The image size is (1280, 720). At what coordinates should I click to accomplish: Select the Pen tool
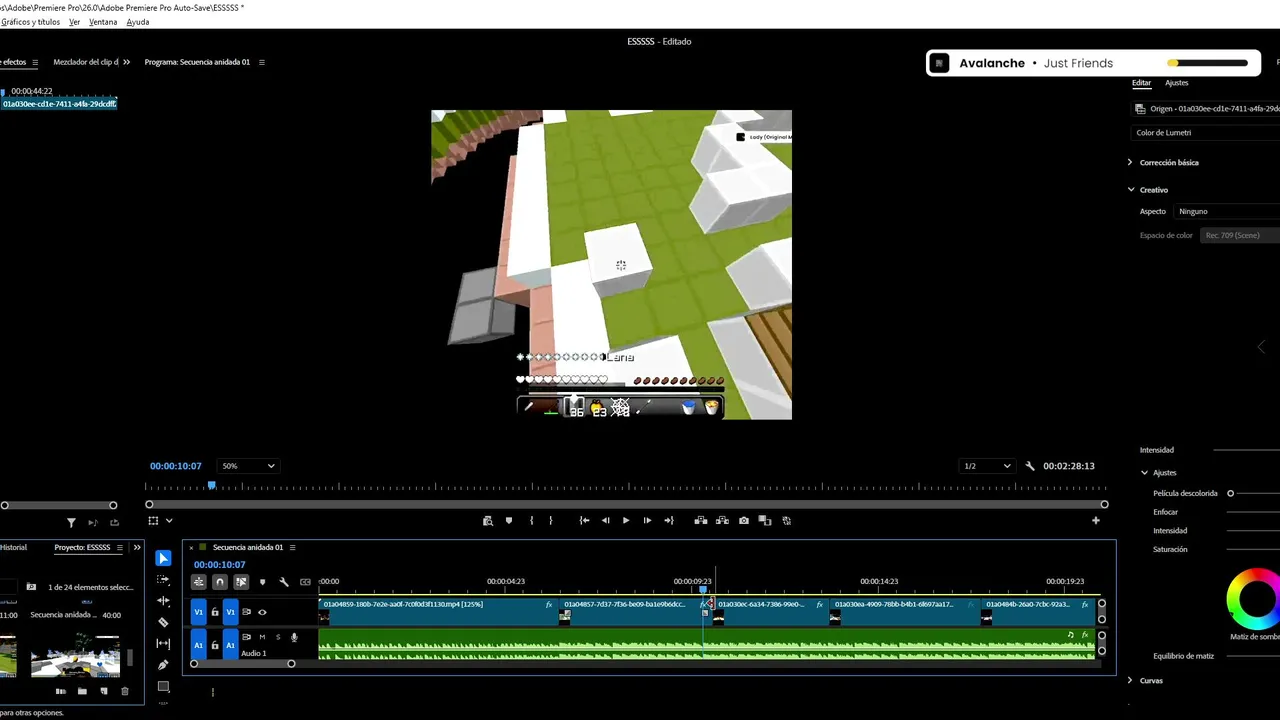[x=164, y=665]
